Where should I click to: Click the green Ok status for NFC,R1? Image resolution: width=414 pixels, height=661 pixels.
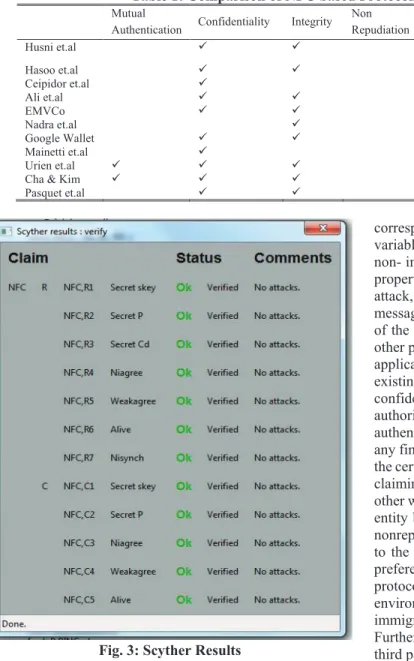pos(184,288)
